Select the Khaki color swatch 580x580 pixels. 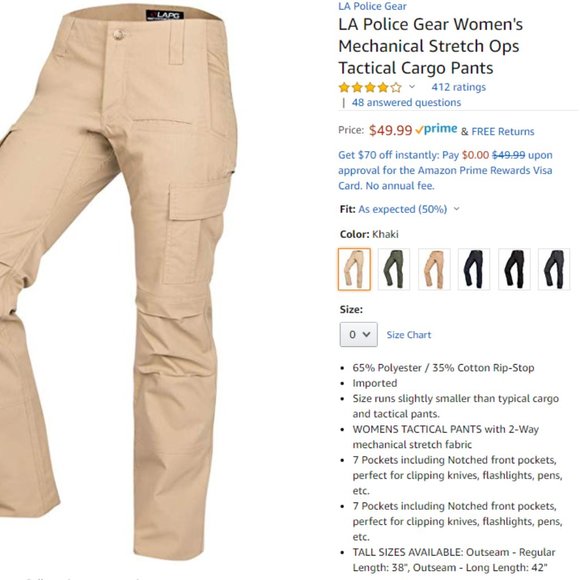tap(354, 269)
